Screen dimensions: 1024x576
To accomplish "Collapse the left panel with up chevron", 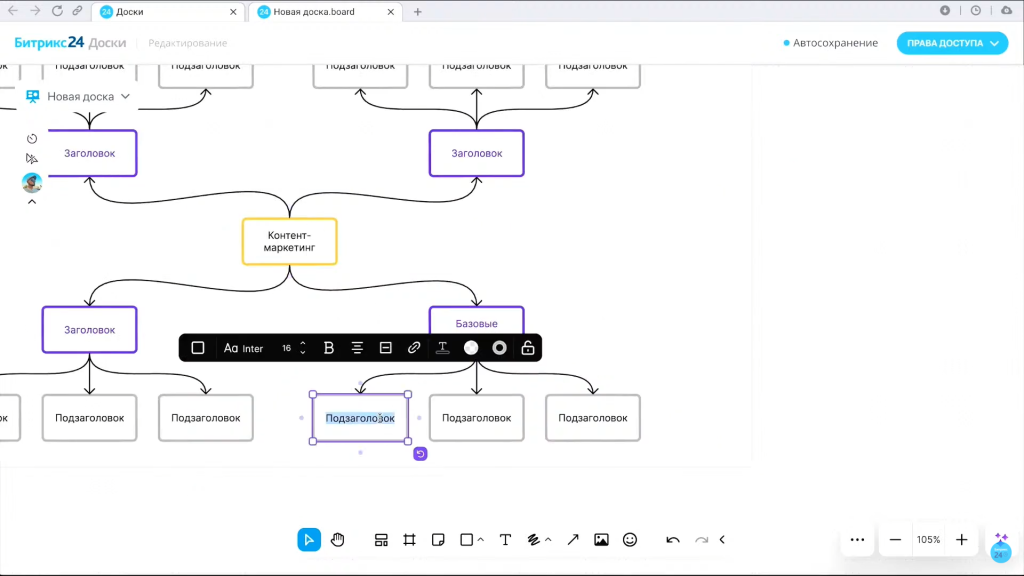I will [32, 202].
